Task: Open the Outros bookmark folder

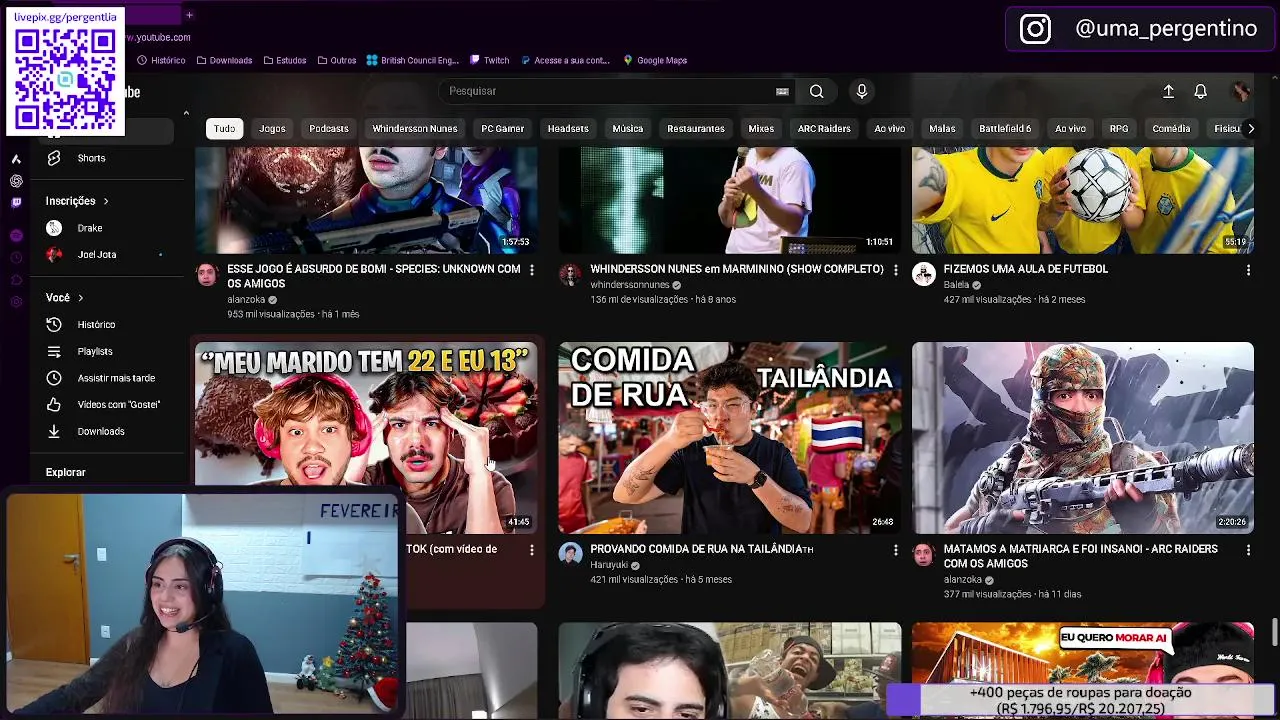Action: (337, 60)
